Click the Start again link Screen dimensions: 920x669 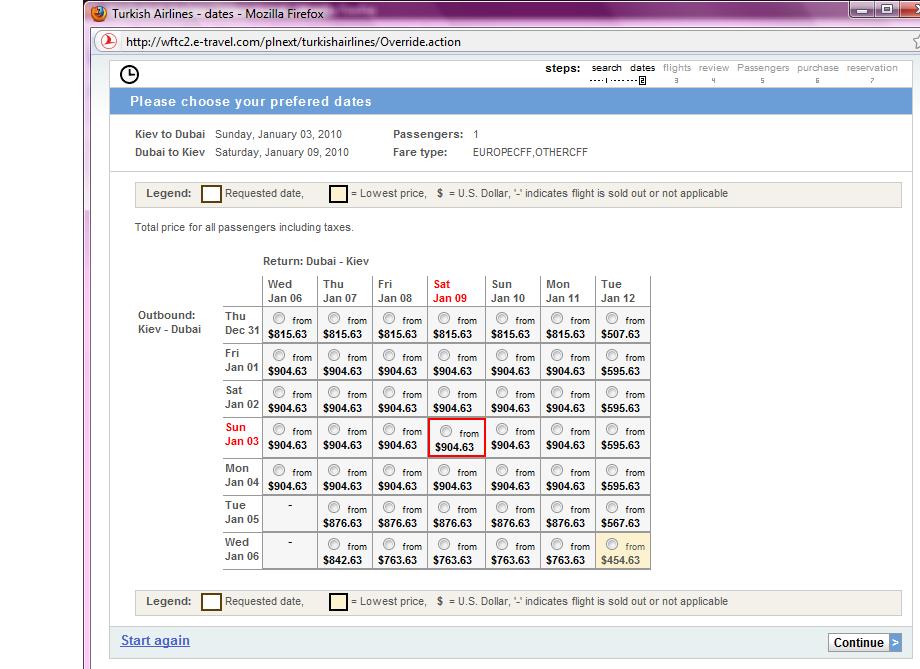pyautogui.click(x=155, y=640)
